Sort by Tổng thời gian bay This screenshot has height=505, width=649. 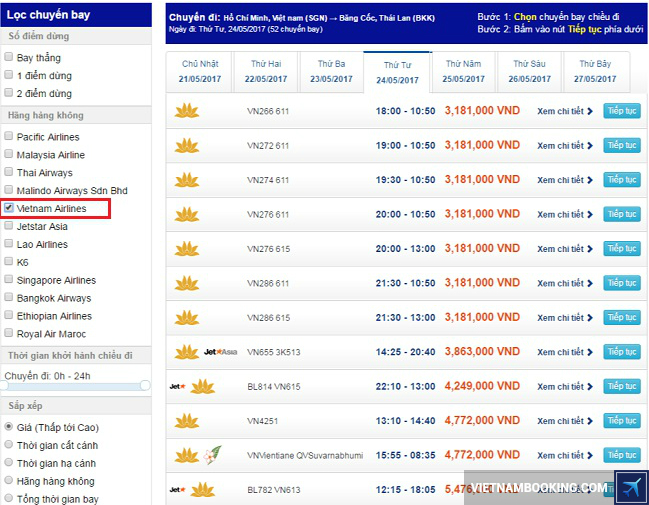(x=8, y=498)
